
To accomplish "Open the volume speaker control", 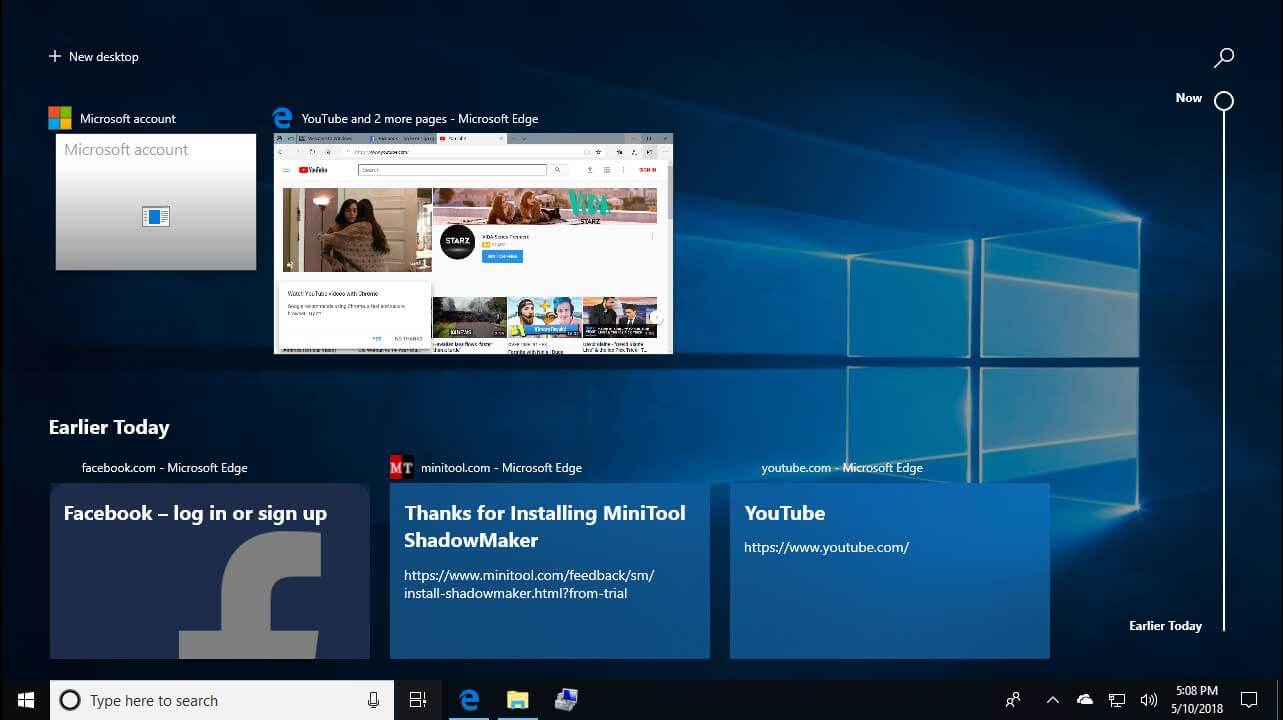I will point(1149,700).
